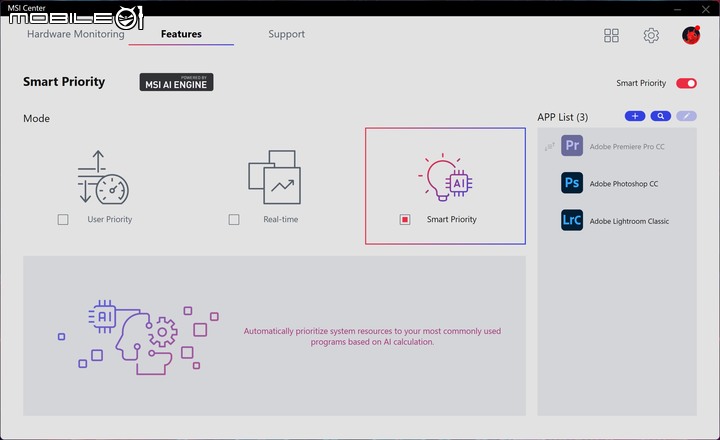The image size is (720, 440).
Task: Click the automatic prioritization description text
Action: coord(372,336)
